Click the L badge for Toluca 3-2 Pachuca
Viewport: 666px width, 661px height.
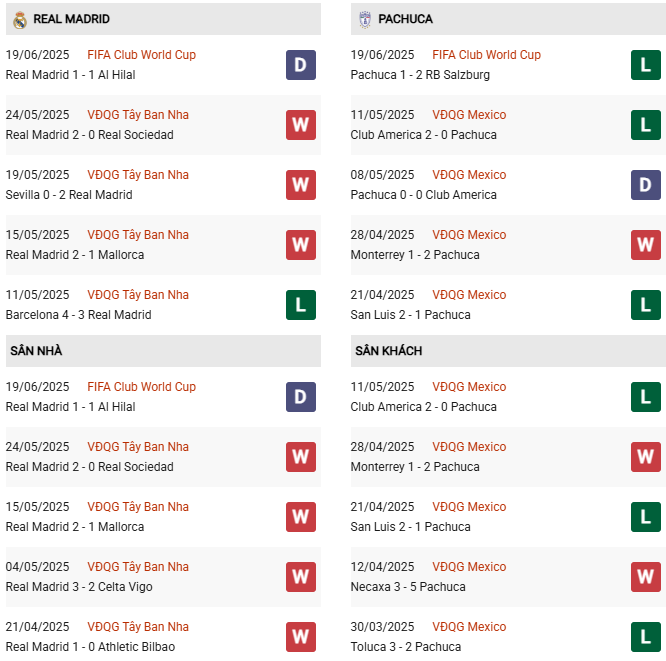(646, 637)
